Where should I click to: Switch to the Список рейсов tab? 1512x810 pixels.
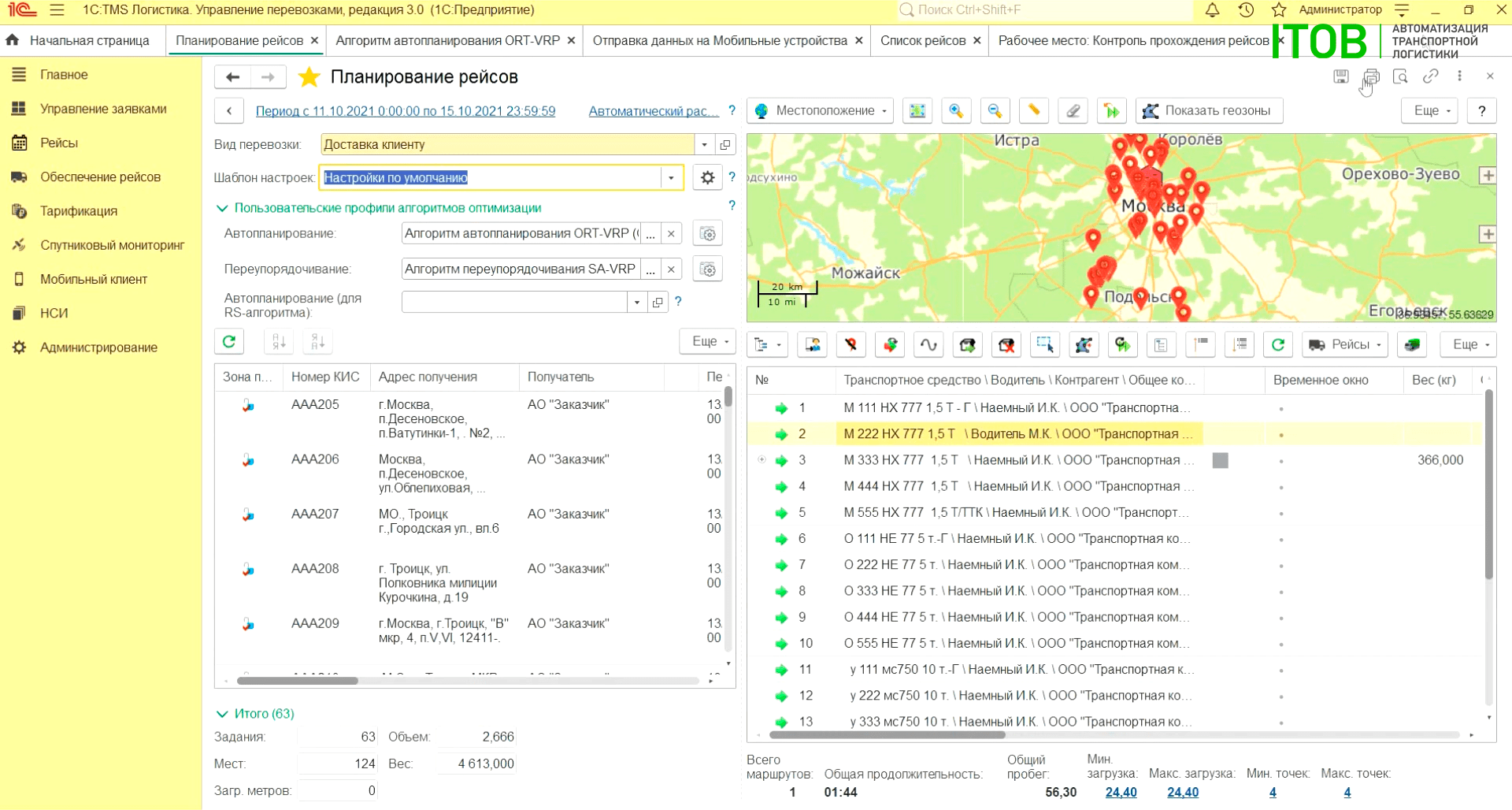(x=923, y=41)
